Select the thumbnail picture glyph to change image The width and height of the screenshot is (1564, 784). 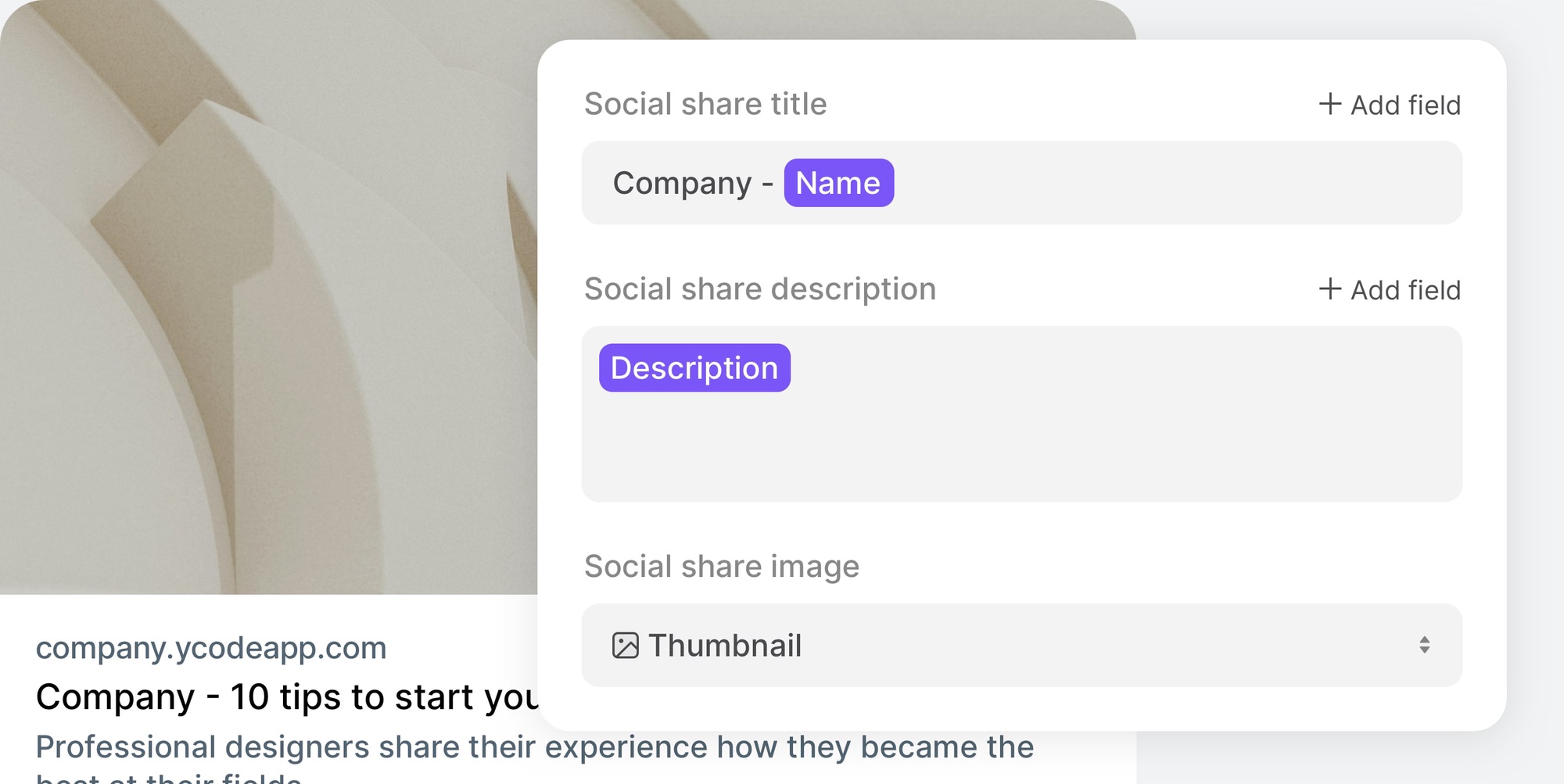click(x=626, y=645)
